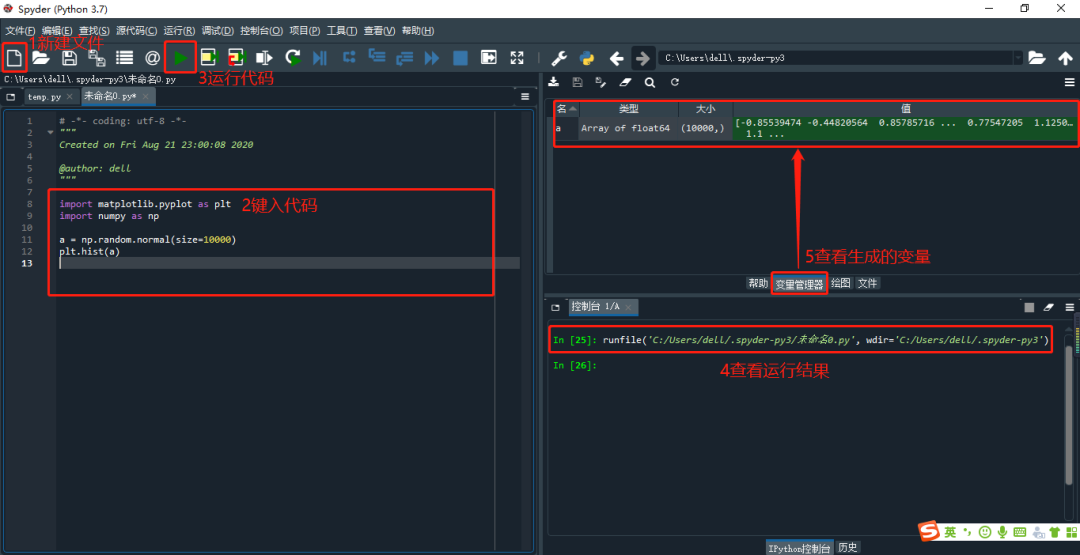
Task: Click the debug step-return icon
Action: (x=404, y=59)
